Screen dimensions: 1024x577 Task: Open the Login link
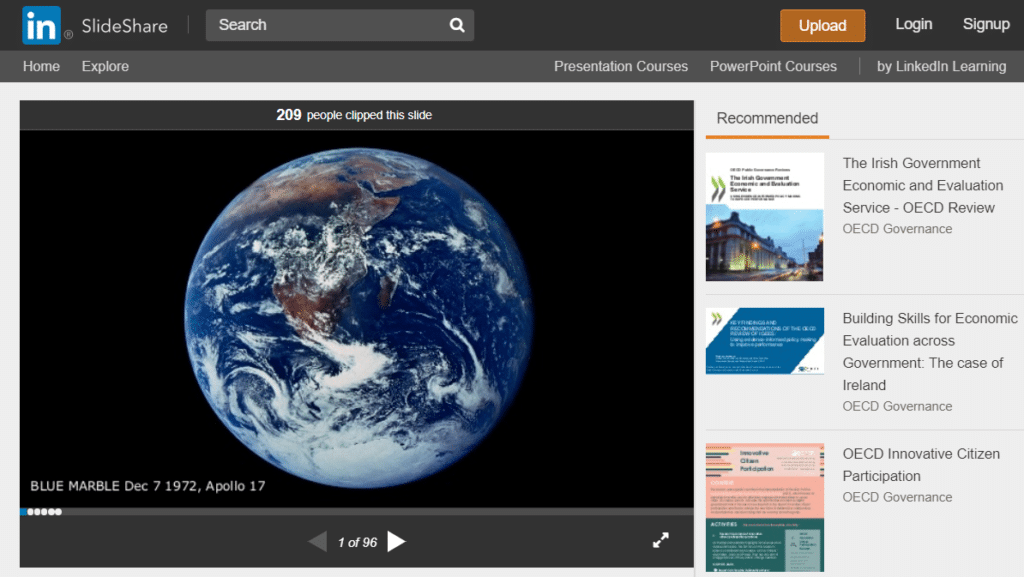point(913,24)
